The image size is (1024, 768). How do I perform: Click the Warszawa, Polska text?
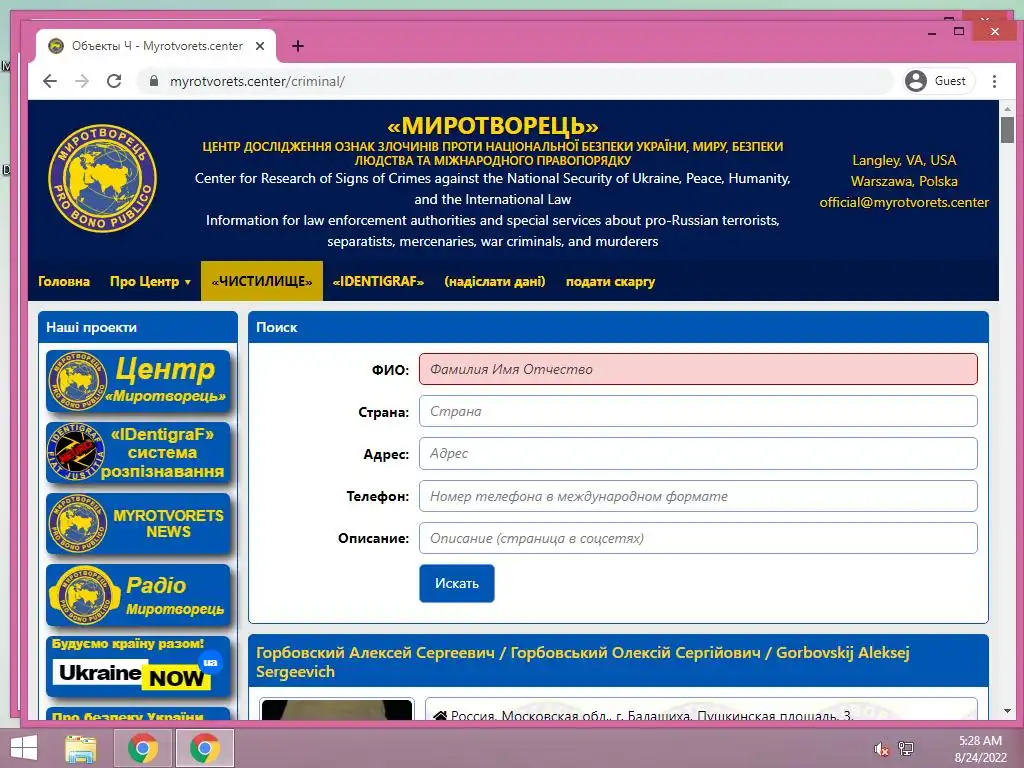tap(904, 181)
